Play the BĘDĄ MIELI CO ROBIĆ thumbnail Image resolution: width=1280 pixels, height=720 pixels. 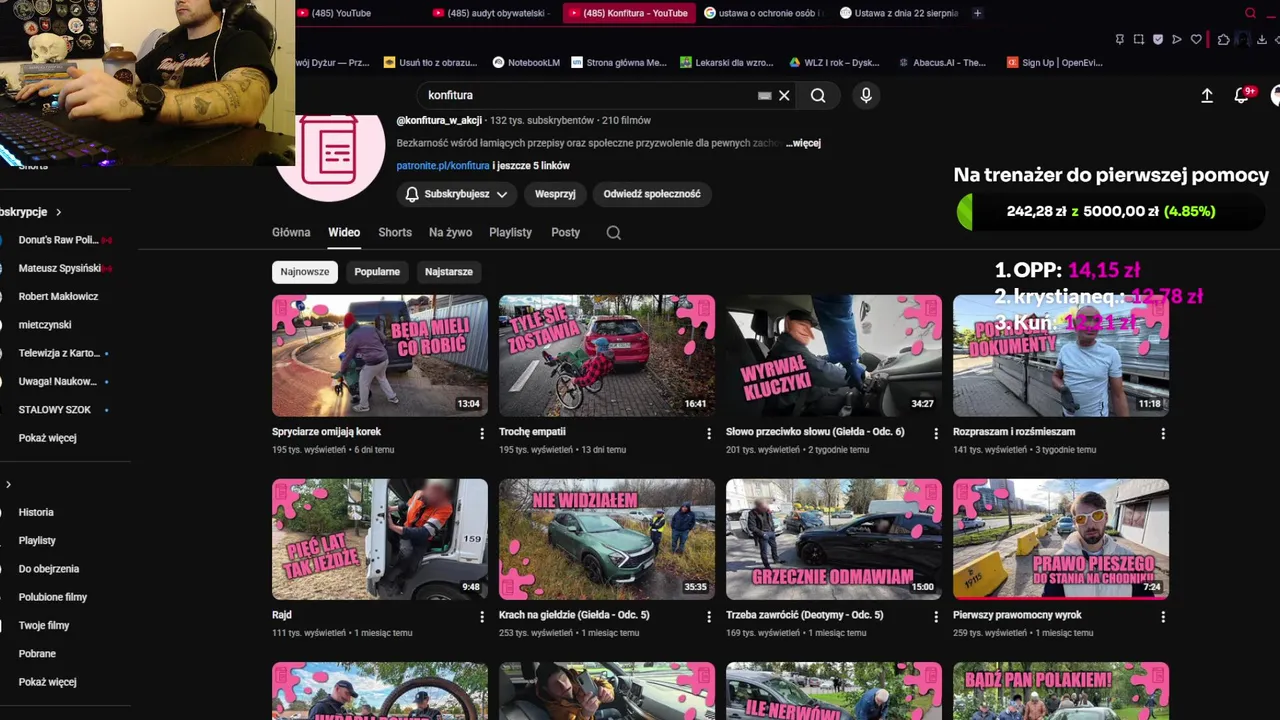(380, 355)
